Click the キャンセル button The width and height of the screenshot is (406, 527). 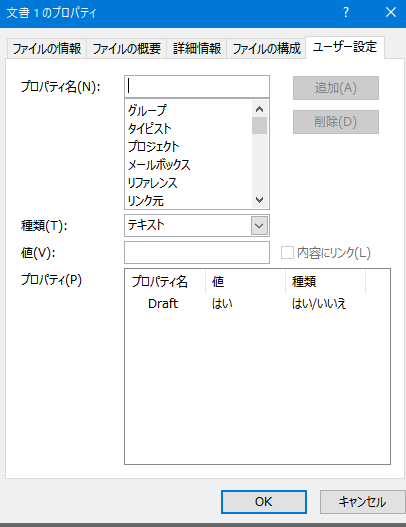(362, 502)
